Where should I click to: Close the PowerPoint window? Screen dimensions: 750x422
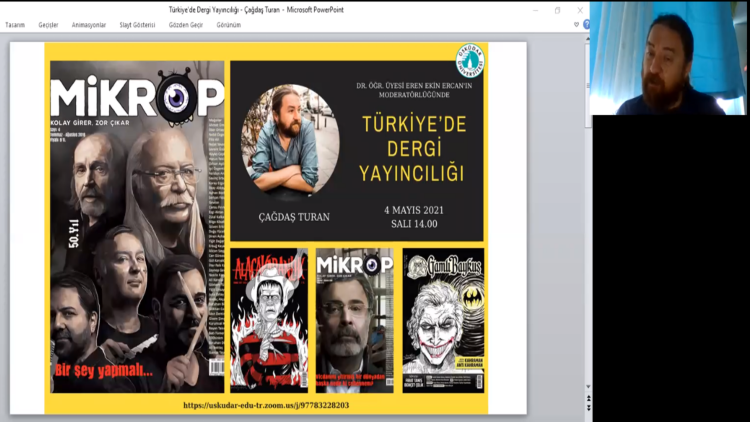click(x=580, y=10)
